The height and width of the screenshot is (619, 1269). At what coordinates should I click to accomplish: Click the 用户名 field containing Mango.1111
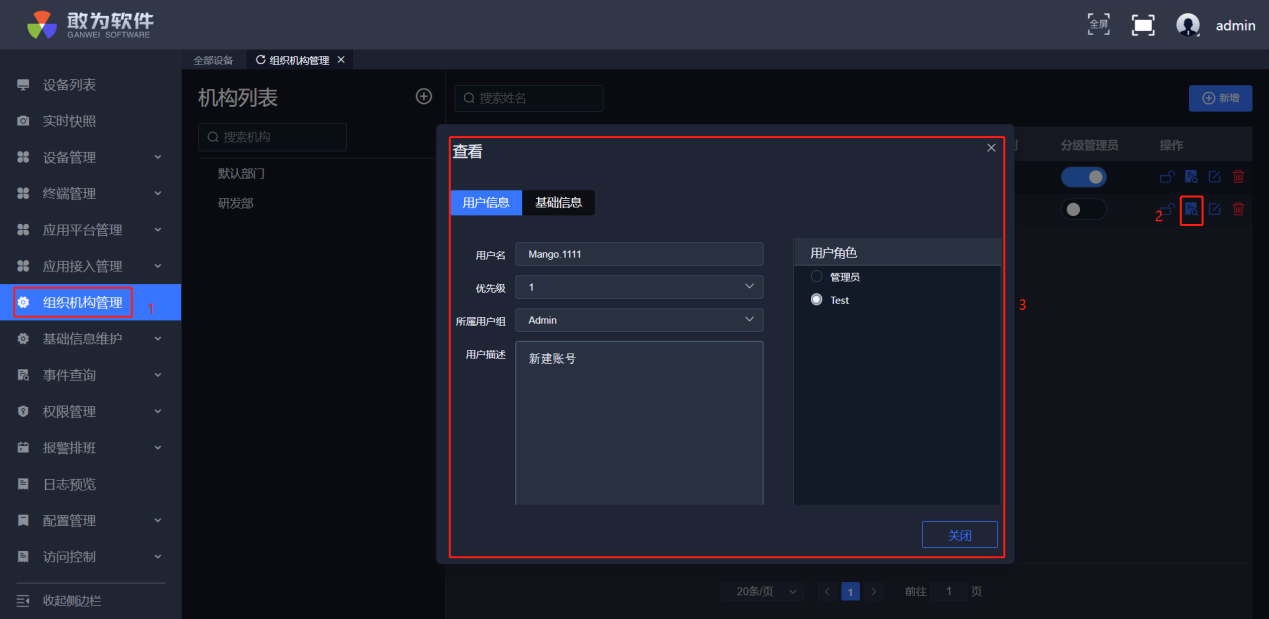(x=639, y=254)
